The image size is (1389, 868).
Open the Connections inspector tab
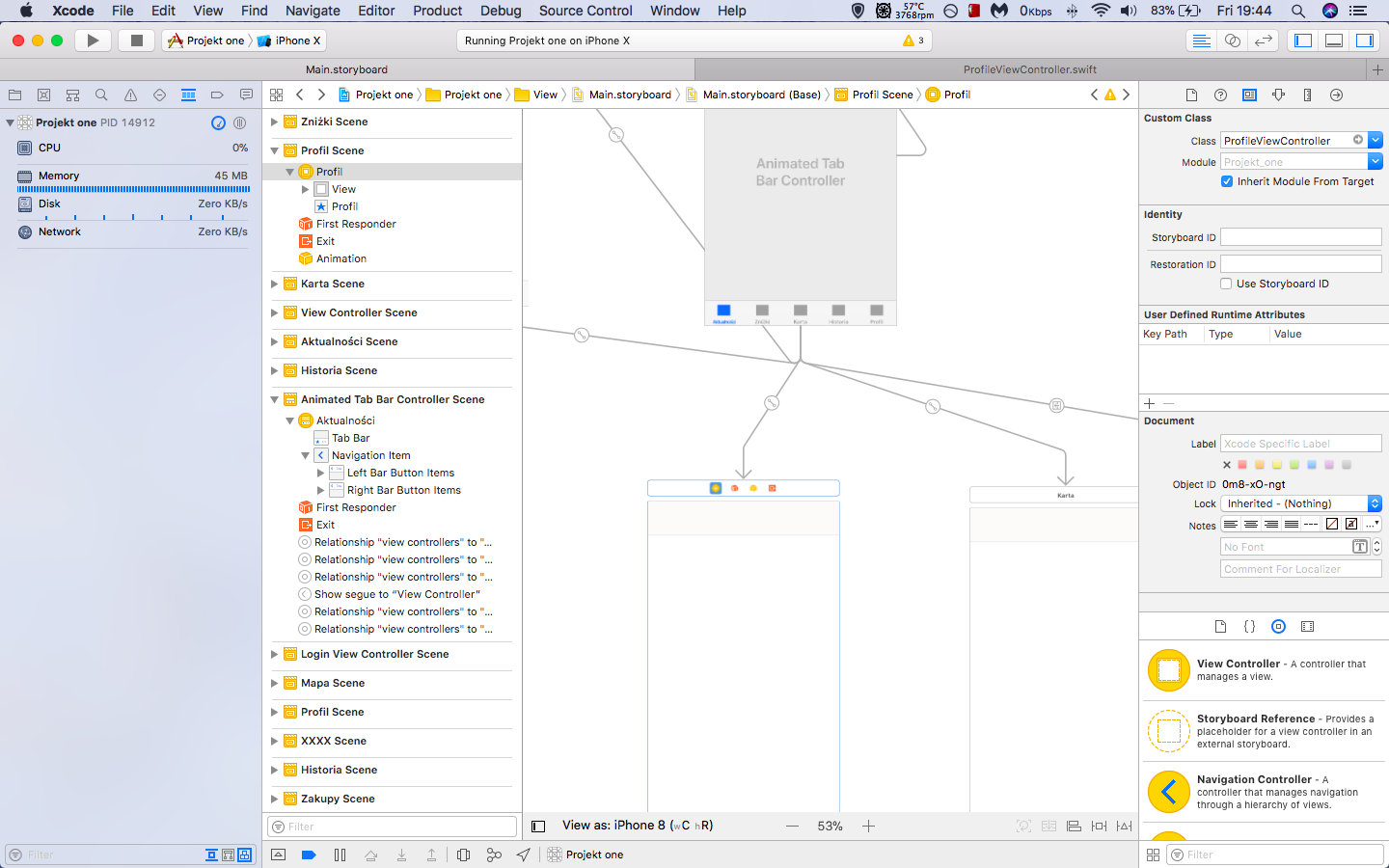coord(1336,95)
